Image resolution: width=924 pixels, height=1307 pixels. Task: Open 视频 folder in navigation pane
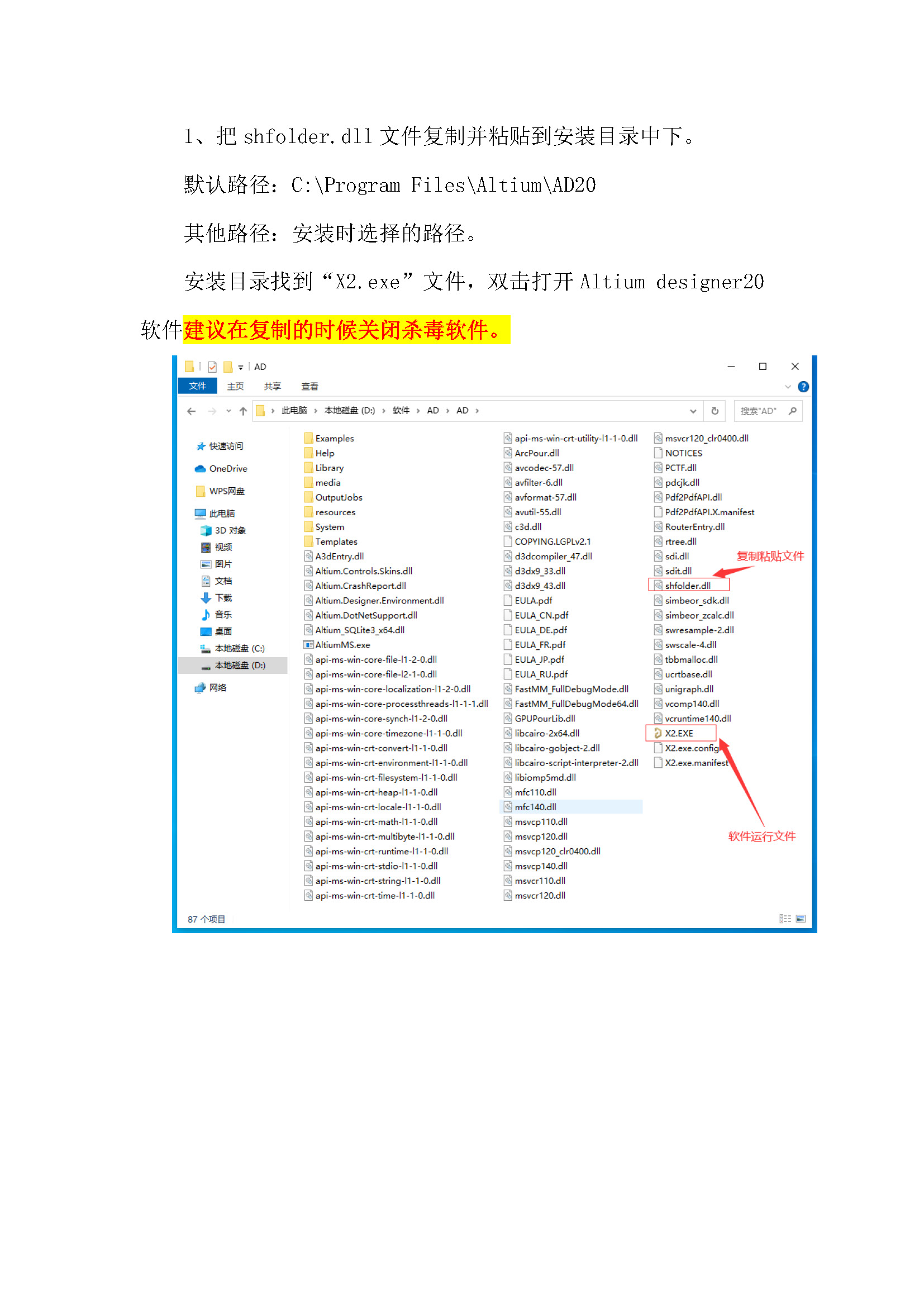coord(216,547)
